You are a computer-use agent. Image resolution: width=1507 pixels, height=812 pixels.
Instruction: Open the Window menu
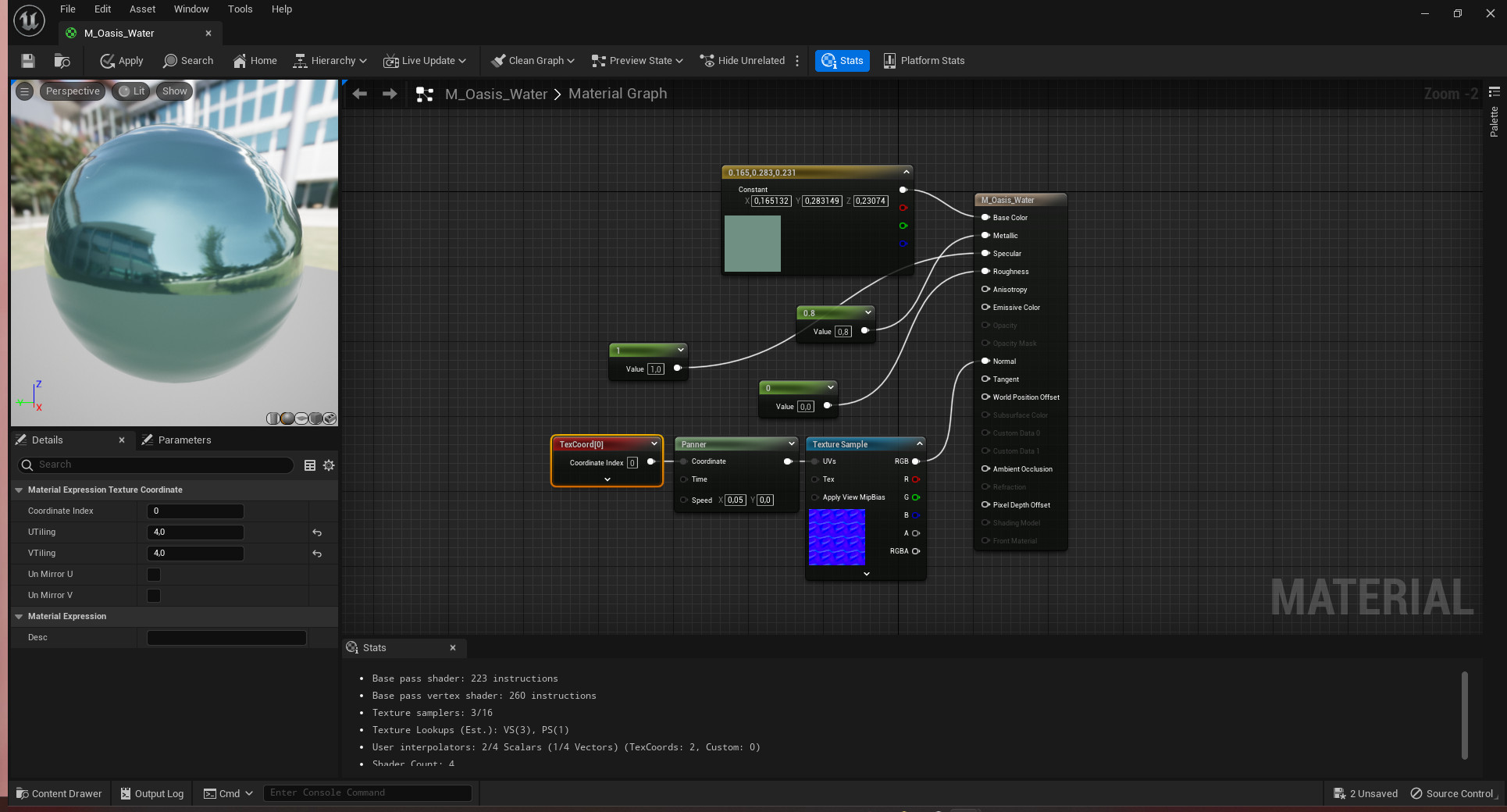tap(191, 9)
